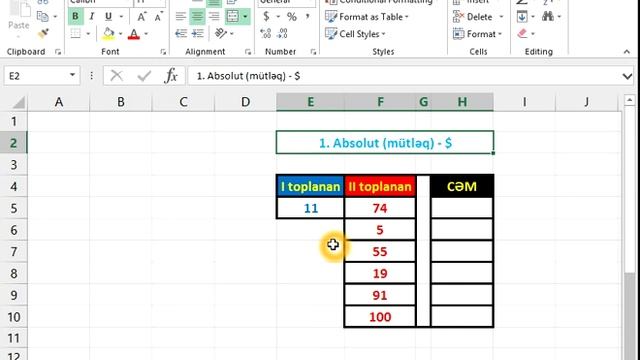Click the Name Box showing E2
Image resolution: width=640 pixels, height=360 pixels.
coord(36,76)
